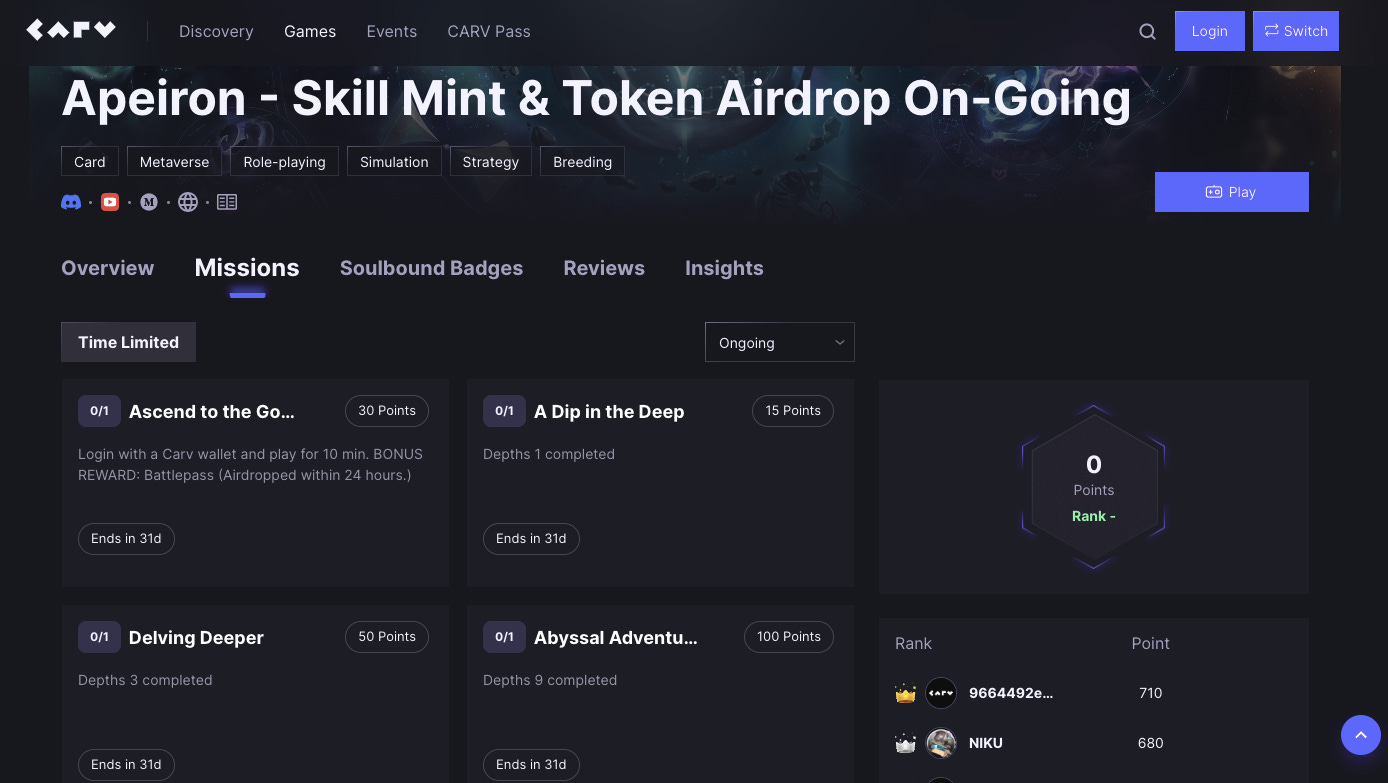Select username 9664492e... in leaderboard
Viewport: 1388px width, 783px height.
pyautogui.click(x=1011, y=693)
